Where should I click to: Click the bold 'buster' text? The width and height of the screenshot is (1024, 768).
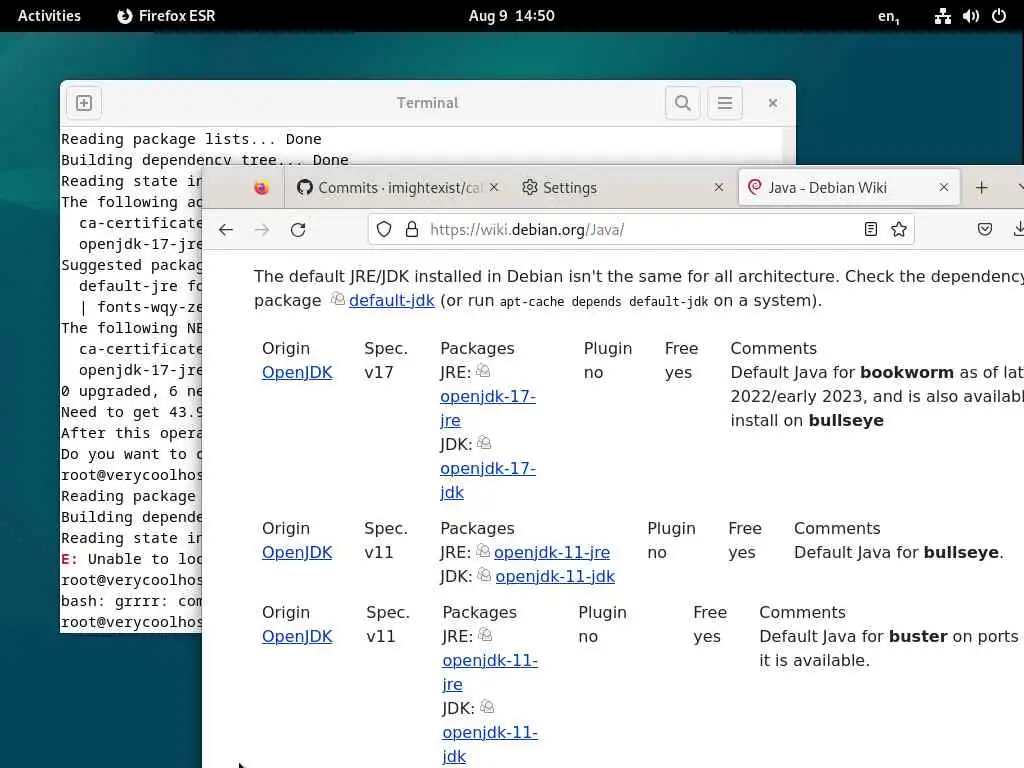[x=918, y=637]
